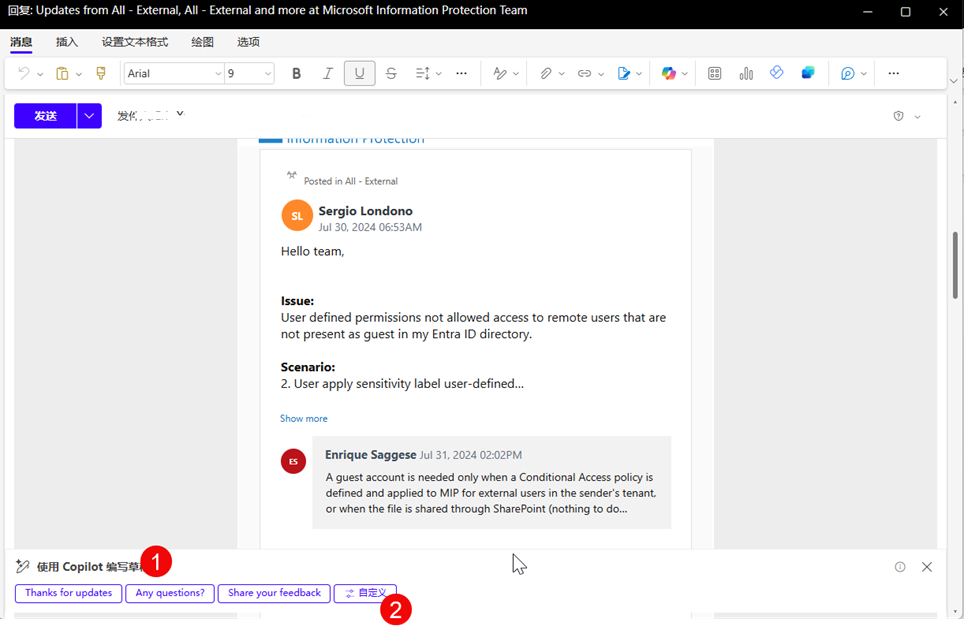Open the send options dropdown beside 发送
This screenshot has width=964, height=626.
tap(89, 116)
